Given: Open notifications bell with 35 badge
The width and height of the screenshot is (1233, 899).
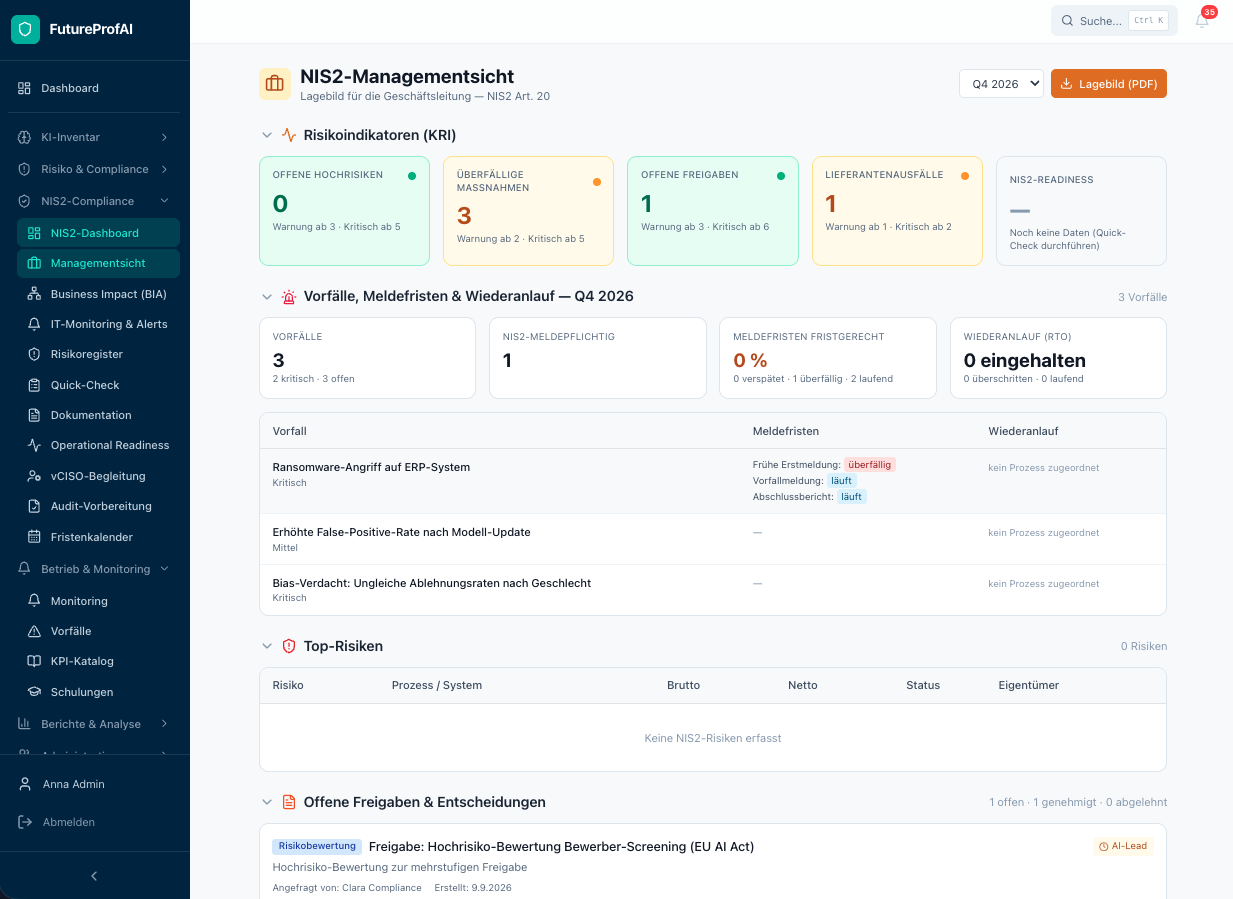Looking at the screenshot, I should [1203, 20].
